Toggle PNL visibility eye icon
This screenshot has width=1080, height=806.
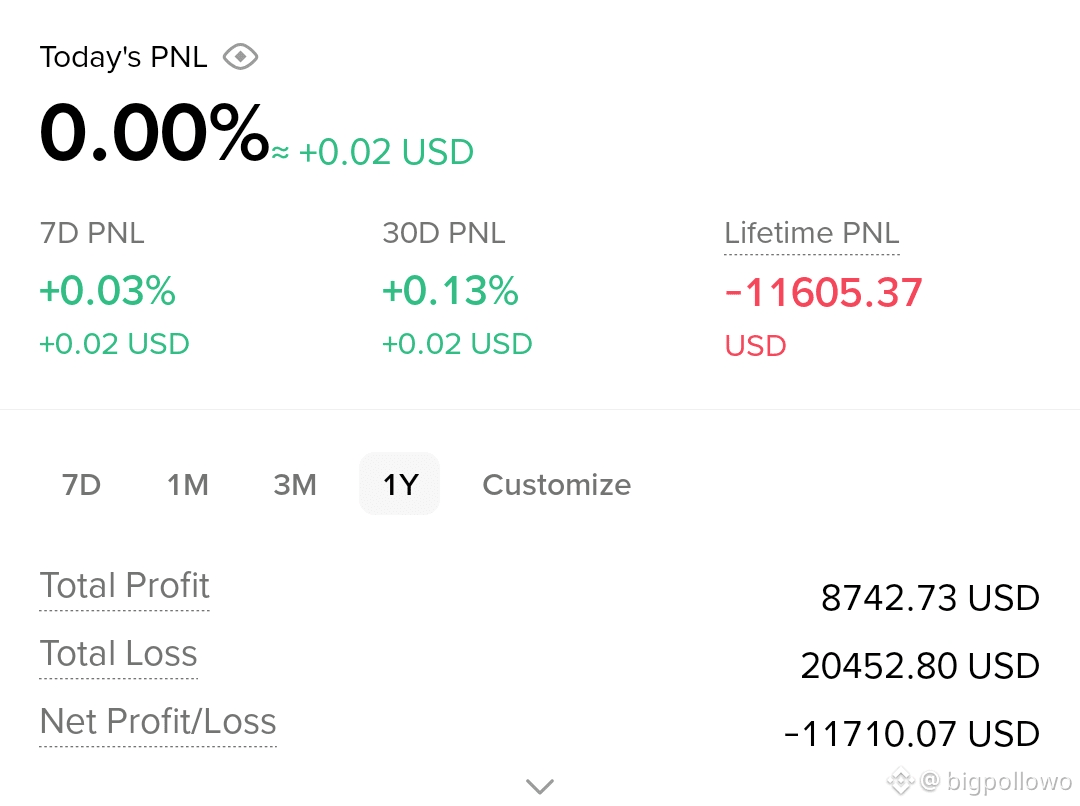coord(240,56)
